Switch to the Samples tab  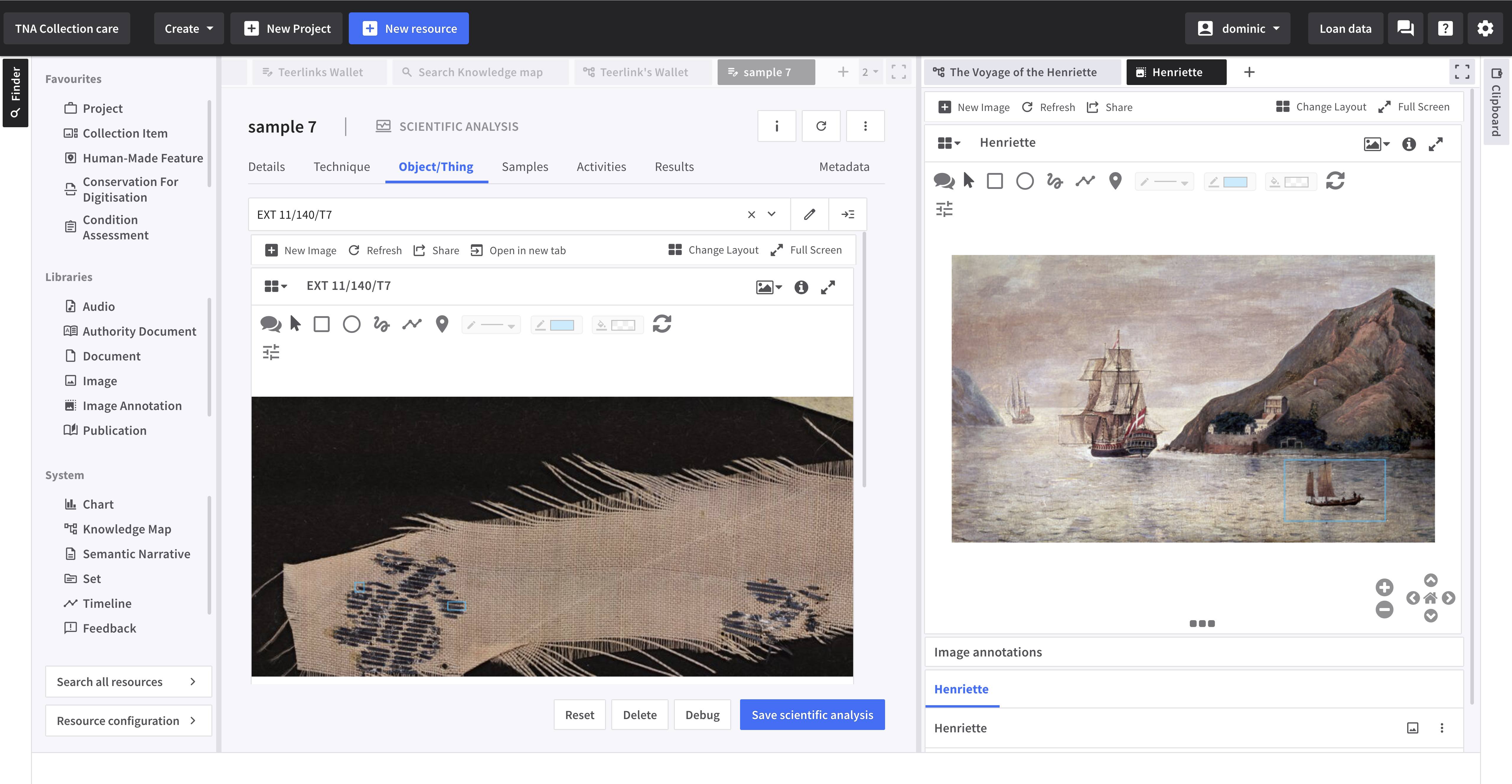pyautogui.click(x=524, y=167)
